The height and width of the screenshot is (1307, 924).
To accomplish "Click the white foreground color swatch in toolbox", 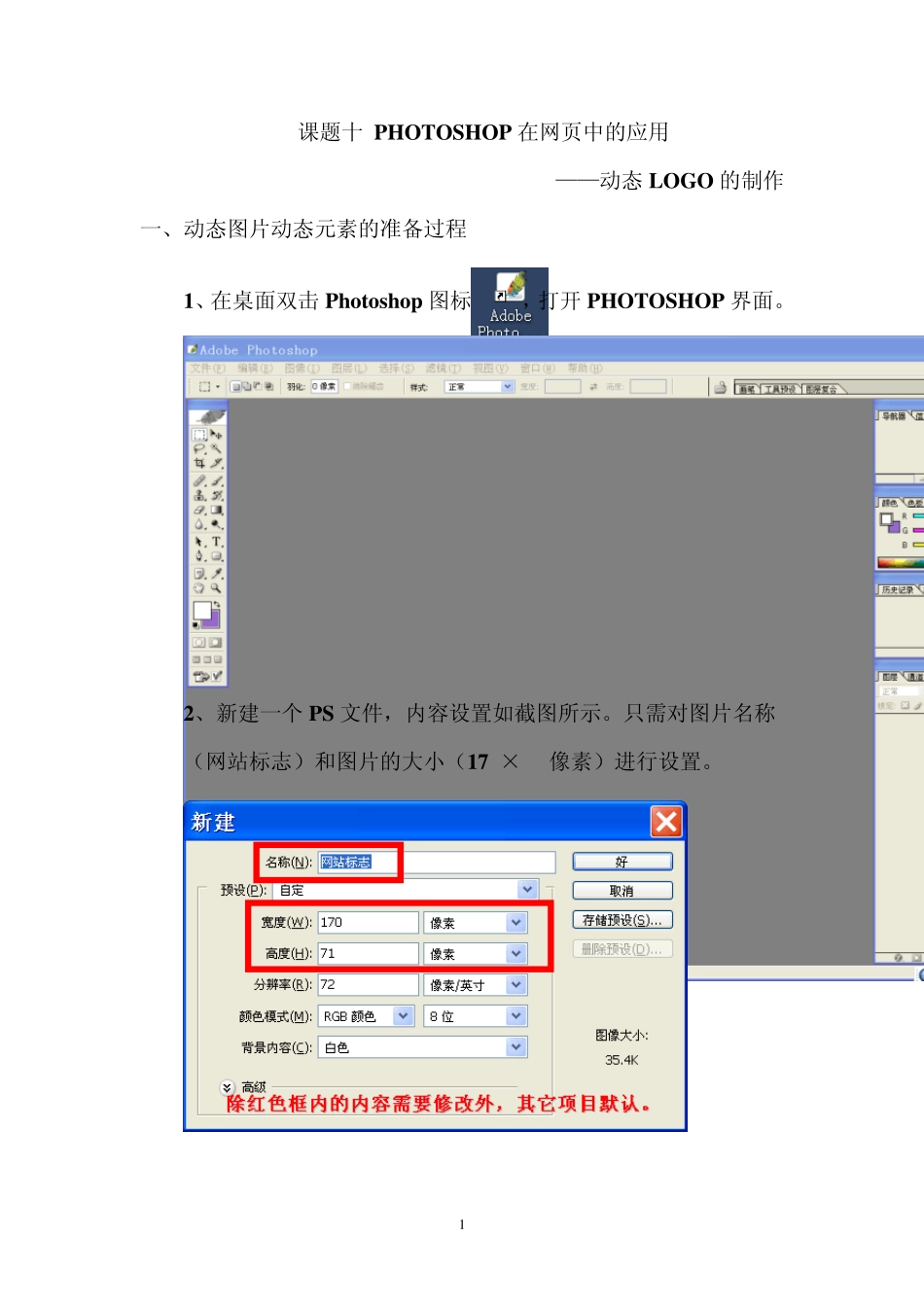I will tap(201, 610).
